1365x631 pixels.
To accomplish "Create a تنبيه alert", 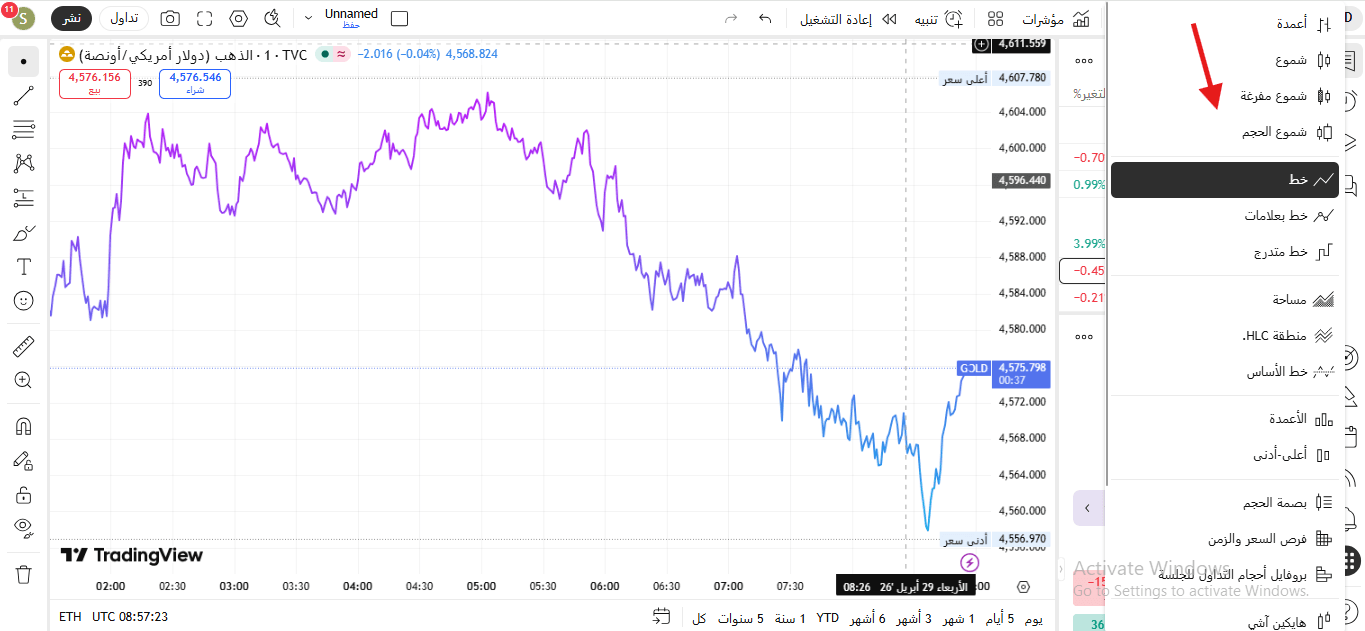I will (939, 19).
